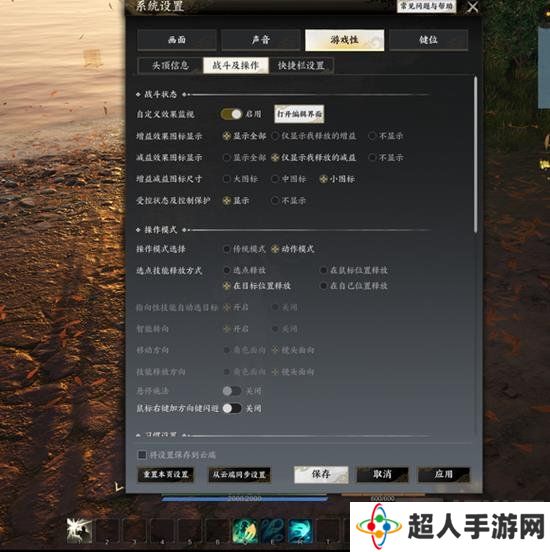Screen dimensions: 550x552
Task: Choose the 大图标 icon size
Action: (240, 179)
